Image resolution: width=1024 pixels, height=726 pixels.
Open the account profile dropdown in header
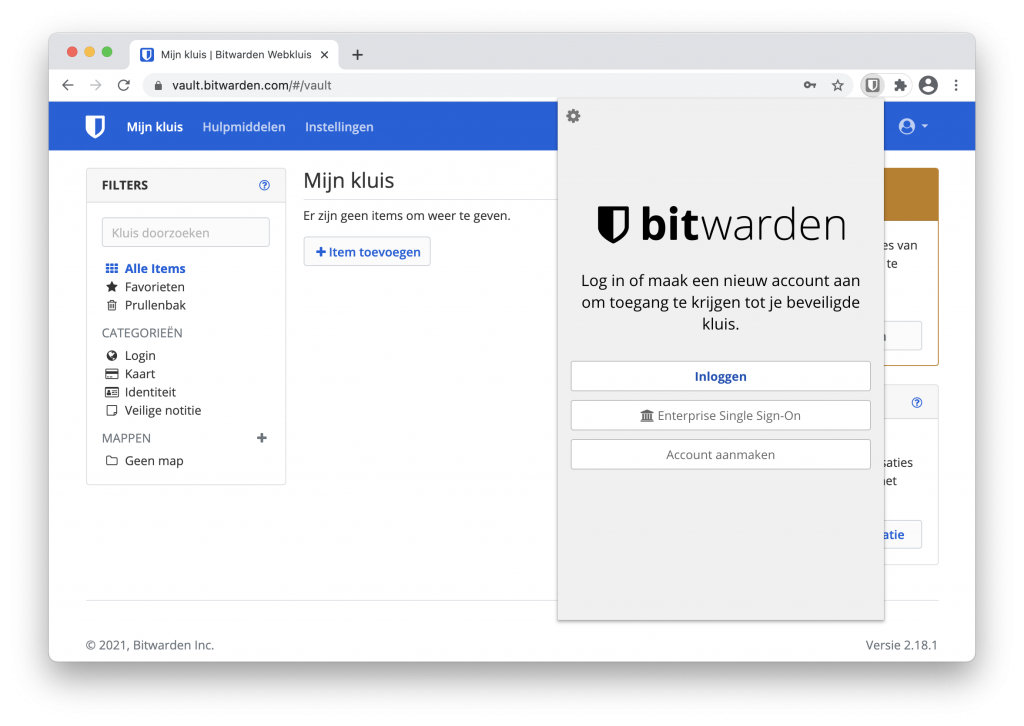point(913,127)
